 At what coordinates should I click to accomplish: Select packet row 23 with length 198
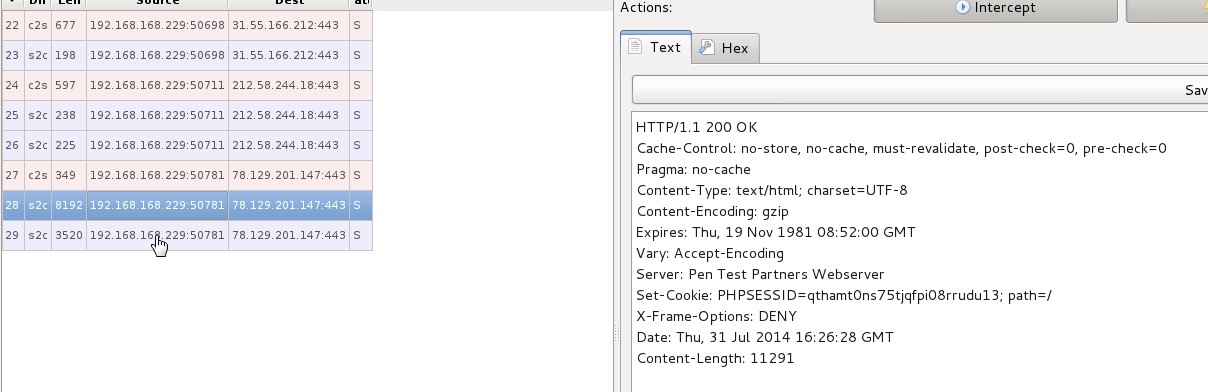(187, 55)
